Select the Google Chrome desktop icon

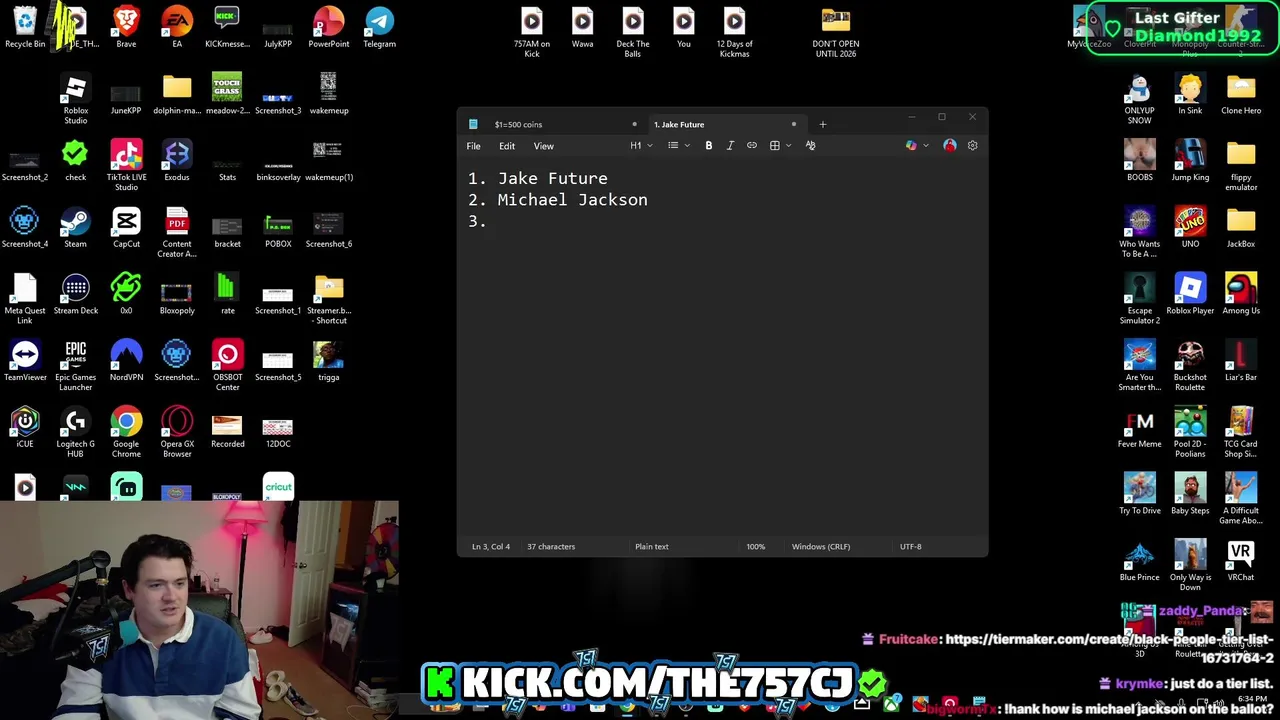(126, 433)
